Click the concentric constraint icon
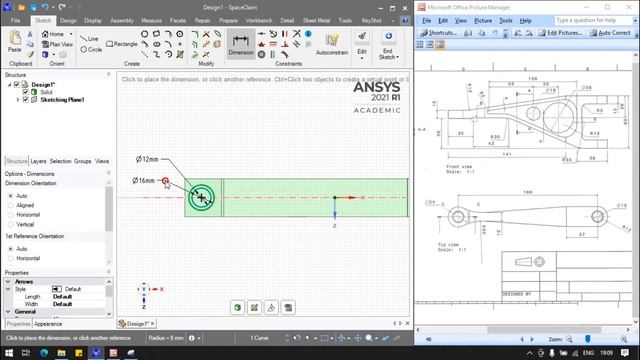The height and width of the screenshot is (360, 640). [x=262, y=54]
